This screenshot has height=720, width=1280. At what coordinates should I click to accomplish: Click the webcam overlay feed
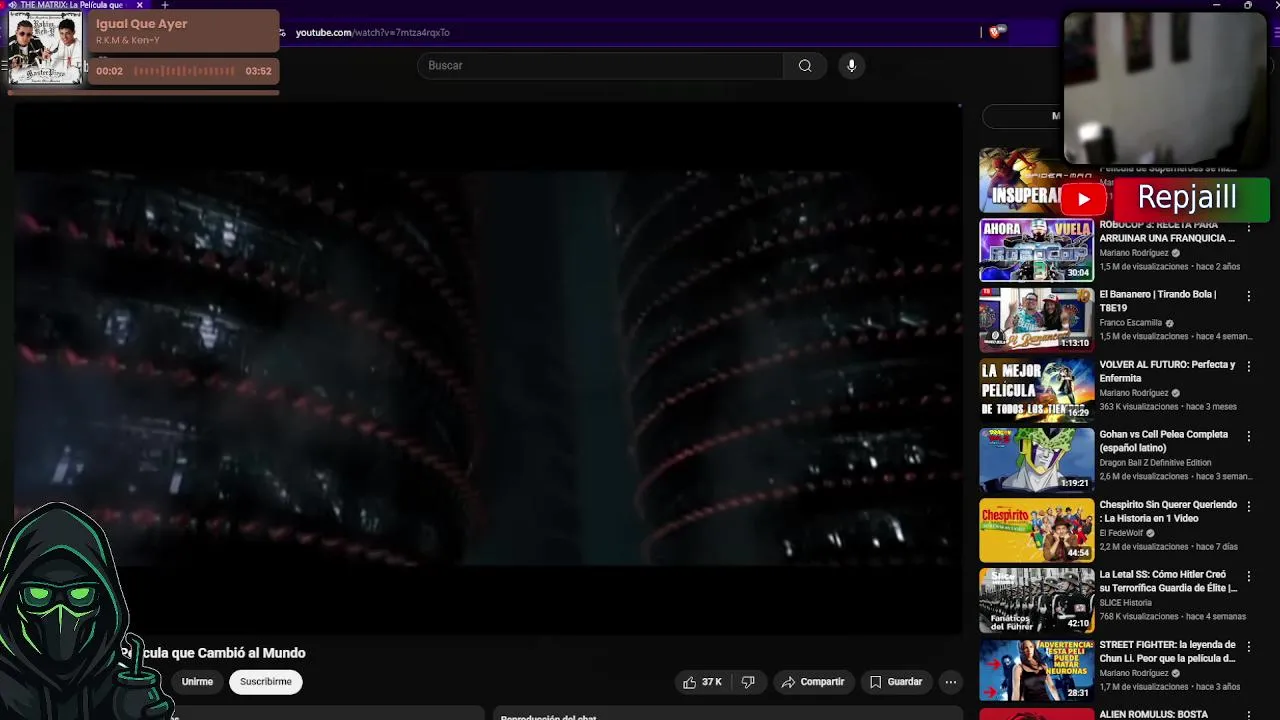tap(1165, 88)
